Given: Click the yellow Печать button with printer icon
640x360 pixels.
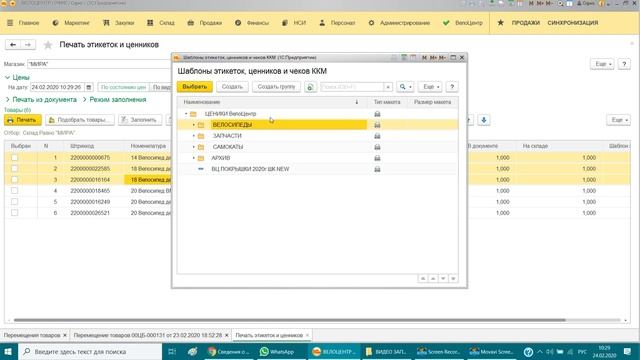Looking at the screenshot, I should pyautogui.click(x=22, y=120).
